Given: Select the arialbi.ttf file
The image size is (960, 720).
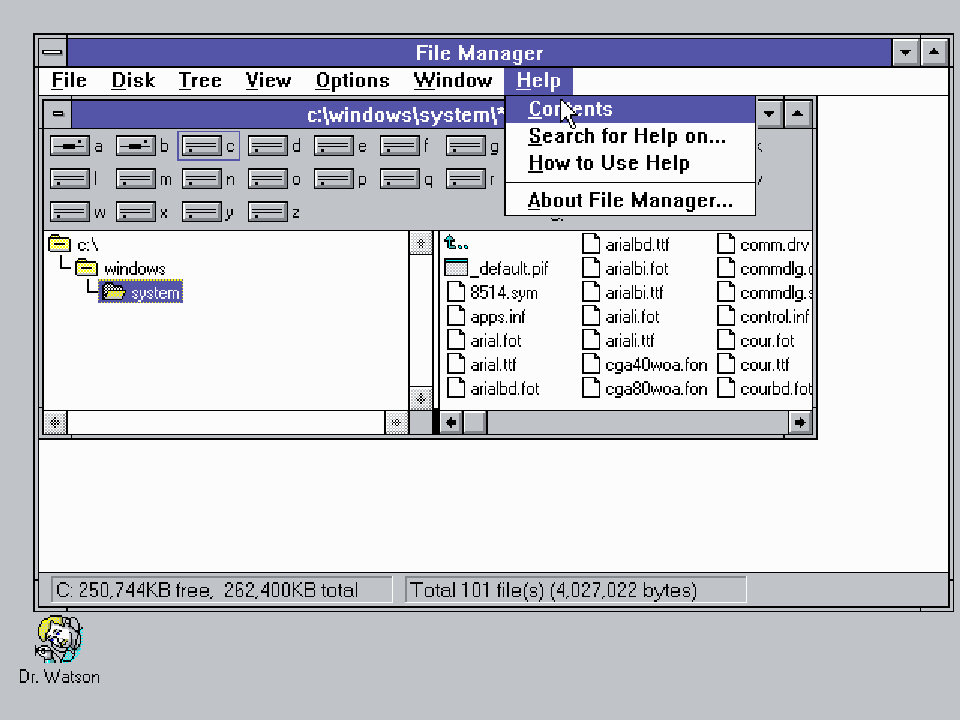Looking at the screenshot, I should click(x=623, y=293).
